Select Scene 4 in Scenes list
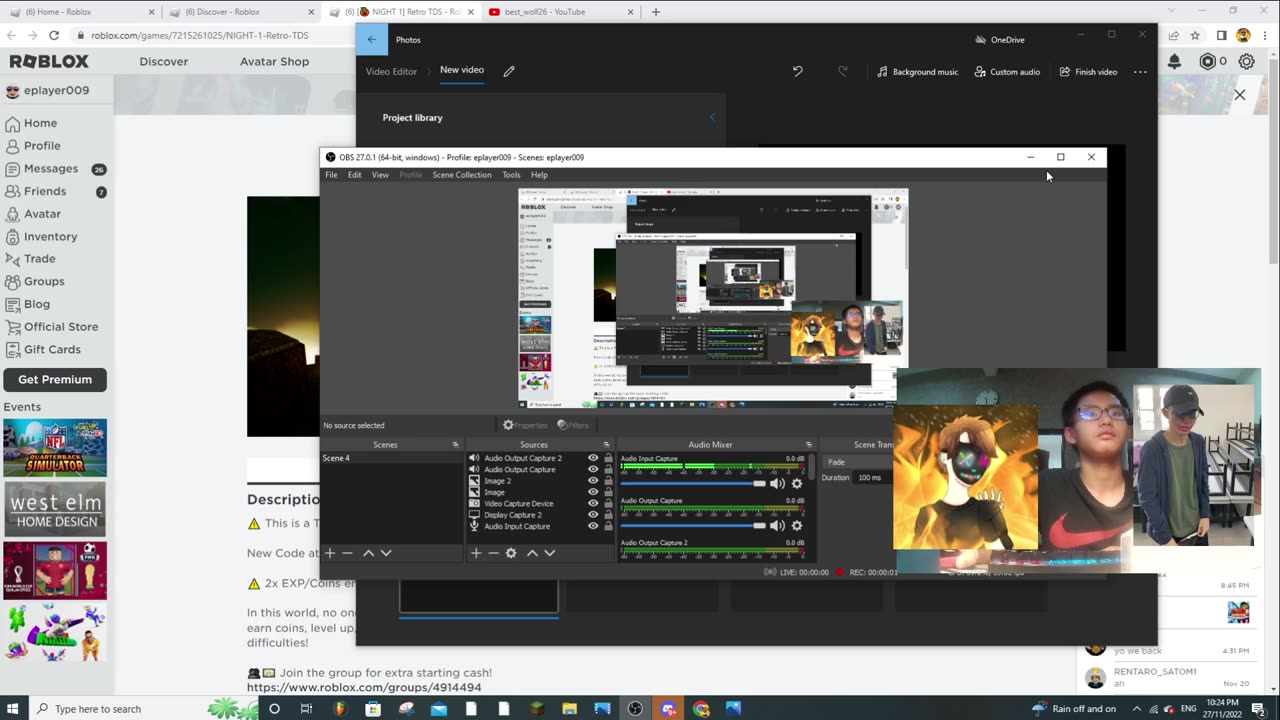The image size is (1280, 720). 391,458
